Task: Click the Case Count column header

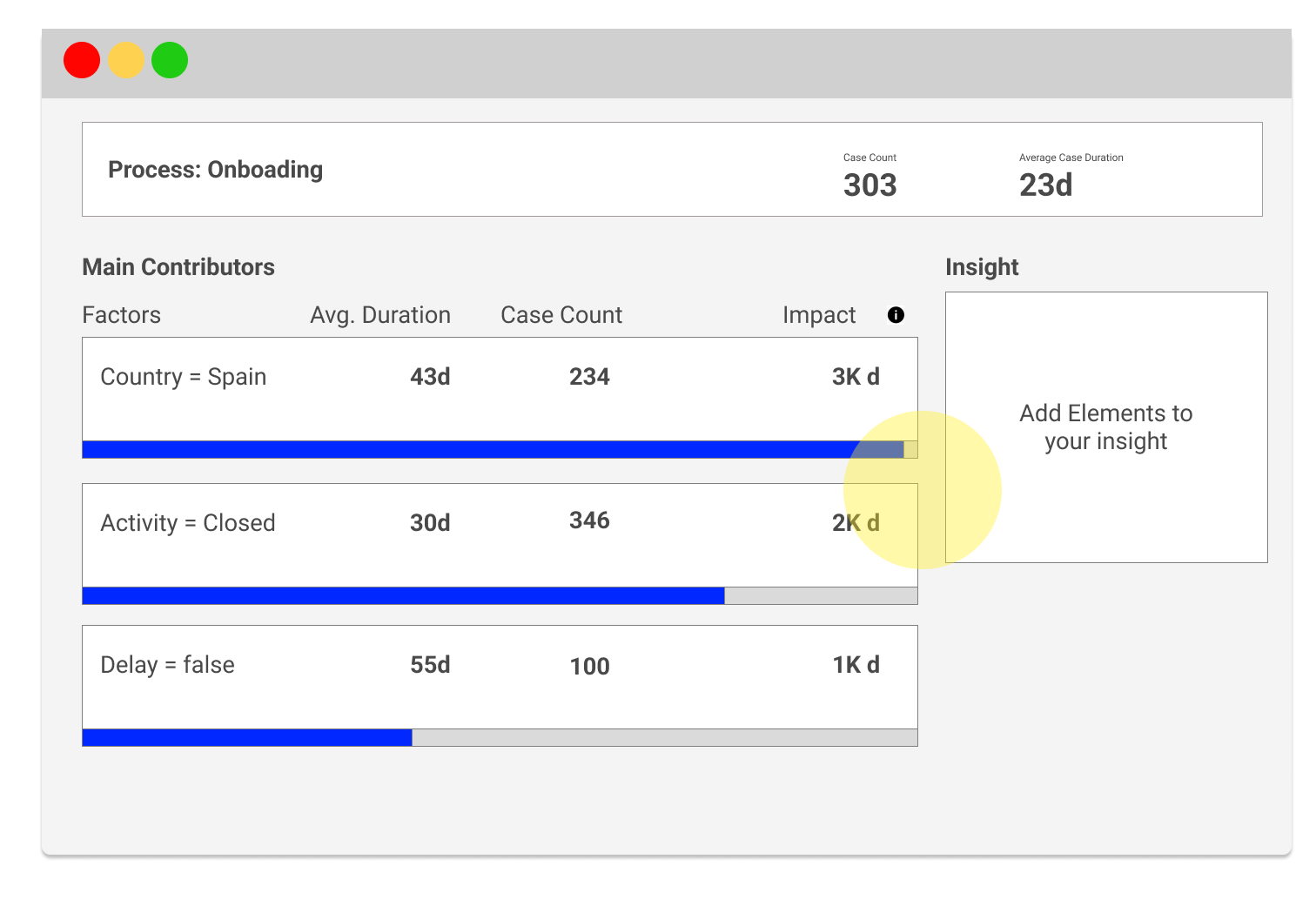Action: [561, 315]
